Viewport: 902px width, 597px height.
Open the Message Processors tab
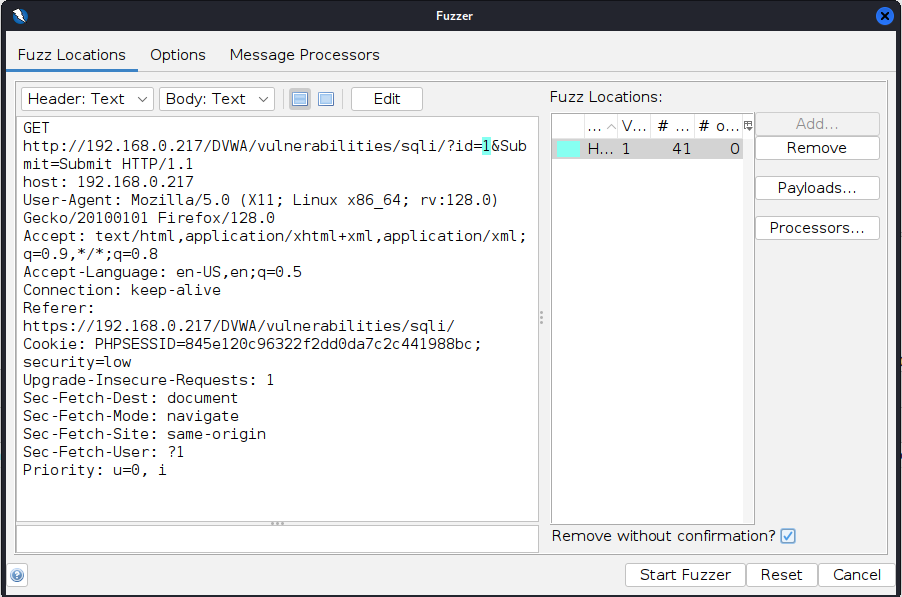coord(304,55)
